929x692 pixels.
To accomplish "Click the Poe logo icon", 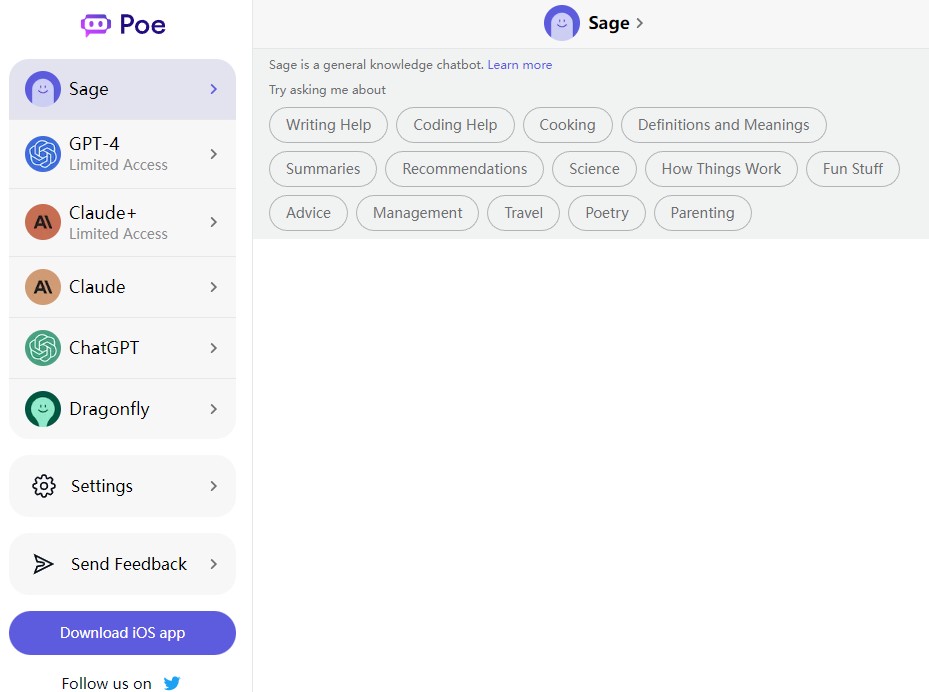I will 95,25.
